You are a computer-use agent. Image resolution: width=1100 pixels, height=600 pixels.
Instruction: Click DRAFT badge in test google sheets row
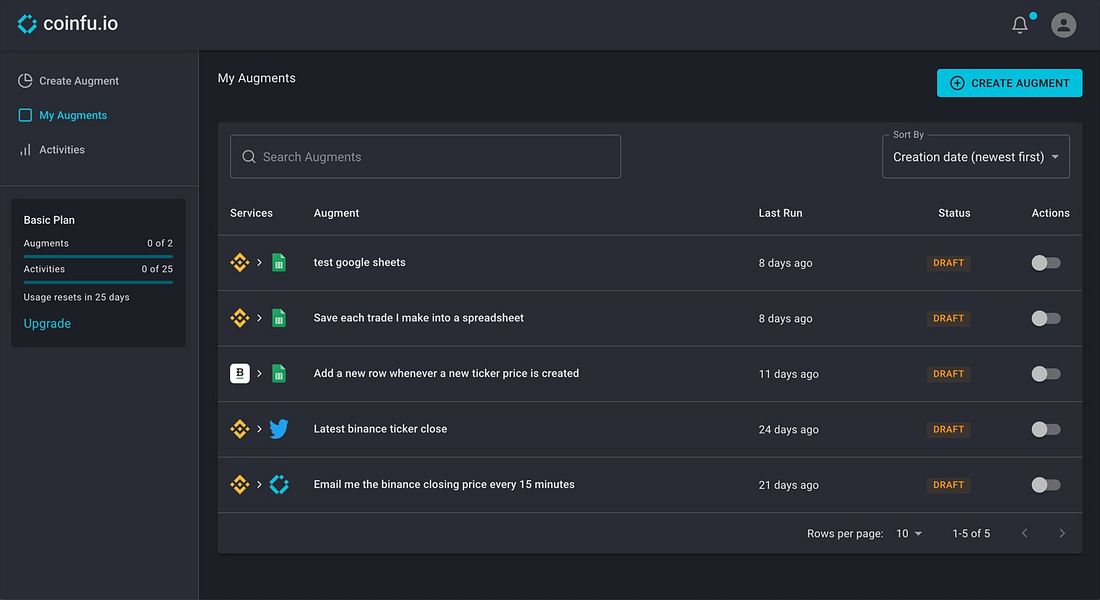(x=948, y=262)
